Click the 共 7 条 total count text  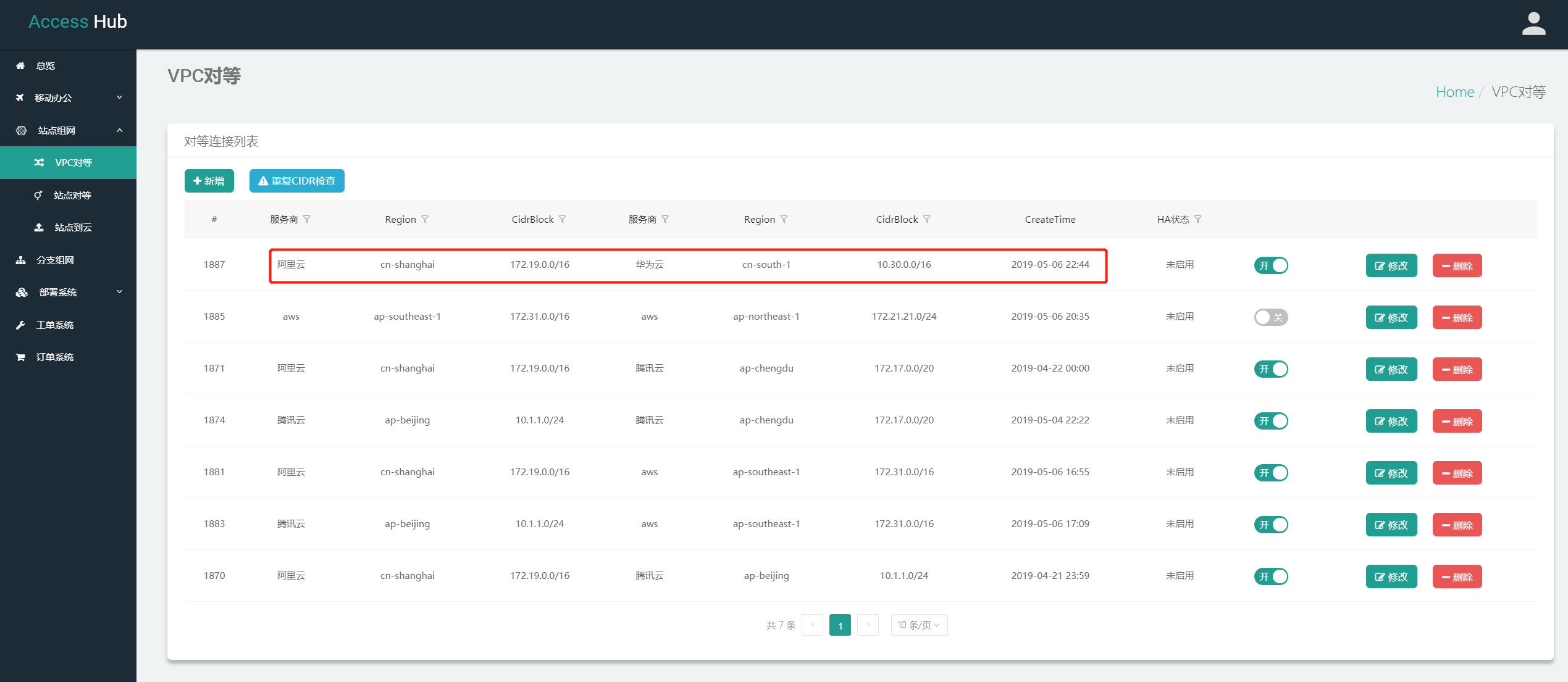pos(781,625)
